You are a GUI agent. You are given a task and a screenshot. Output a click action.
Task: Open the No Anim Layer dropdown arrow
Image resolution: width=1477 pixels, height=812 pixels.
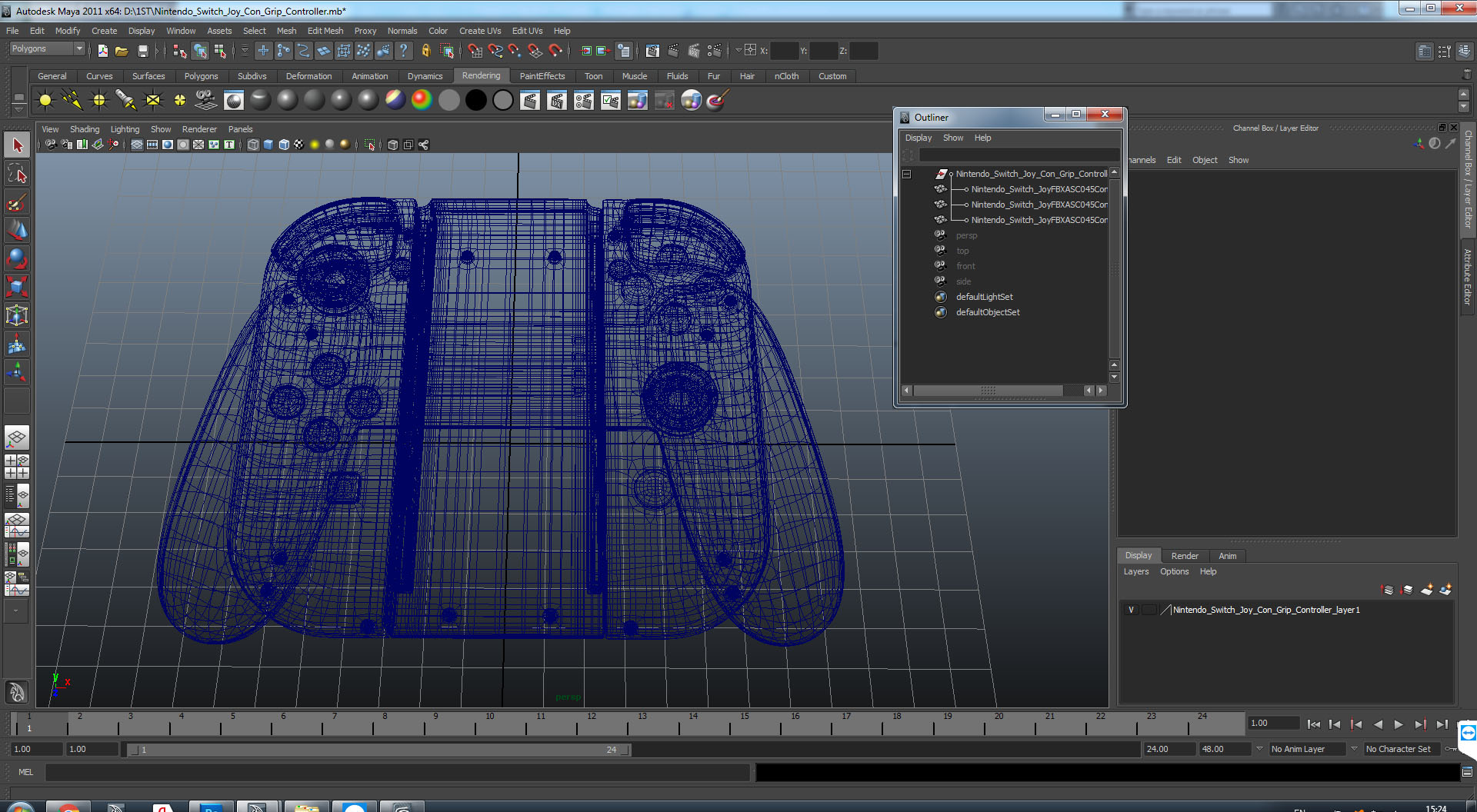pos(1259,748)
